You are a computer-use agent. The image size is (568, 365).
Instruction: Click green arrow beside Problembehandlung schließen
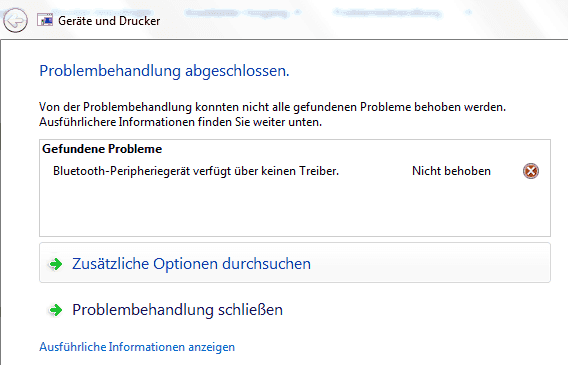pos(55,310)
